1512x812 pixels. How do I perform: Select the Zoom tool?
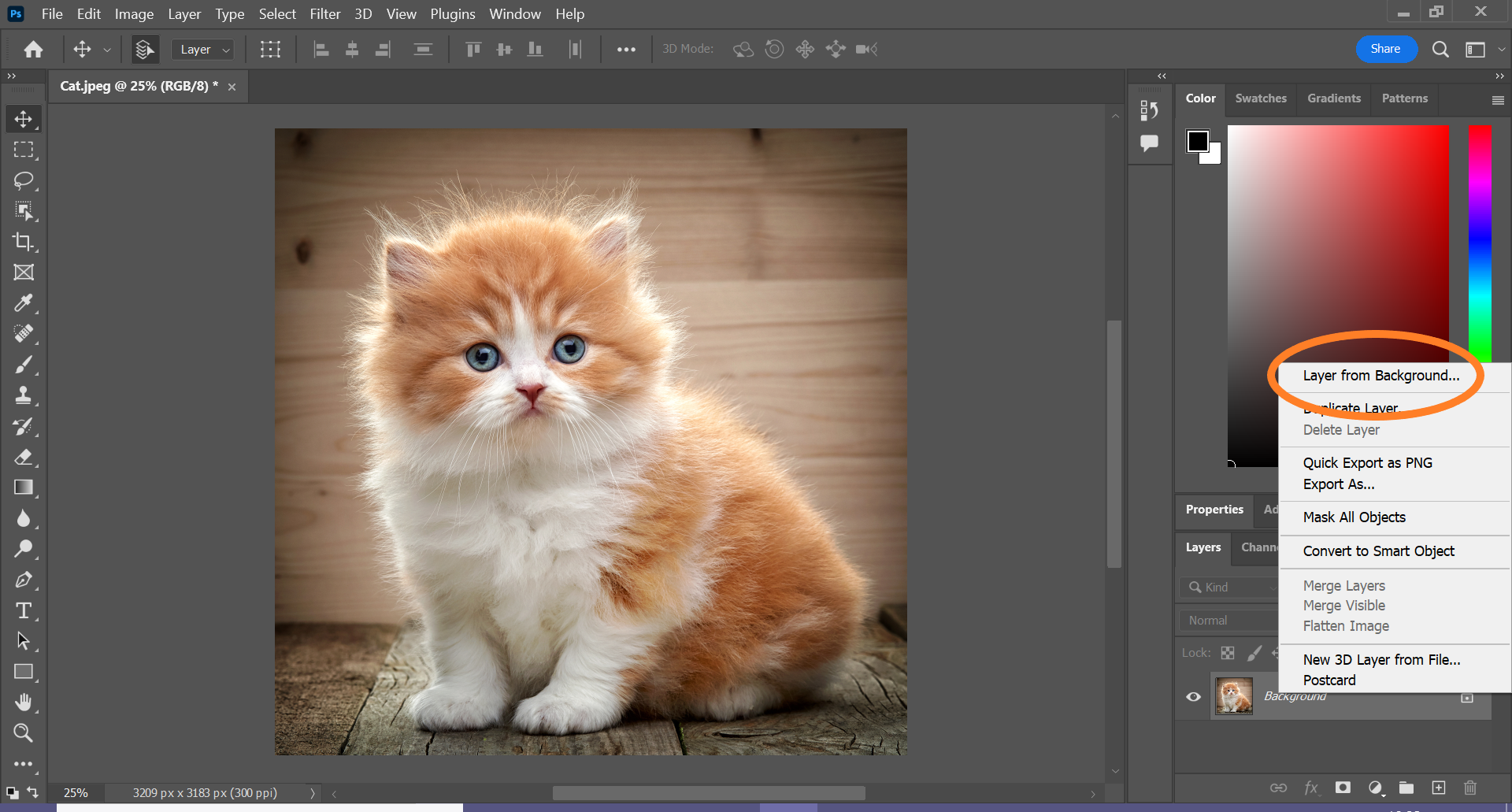(x=24, y=733)
